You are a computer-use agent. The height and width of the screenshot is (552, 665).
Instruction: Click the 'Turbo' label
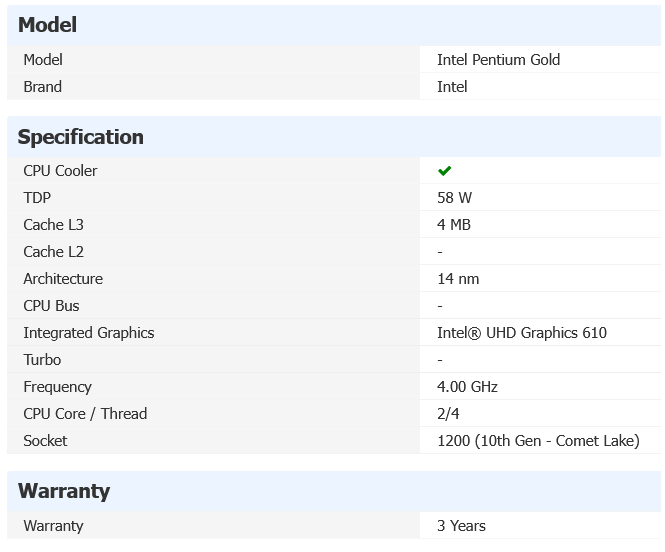click(42, 360)
